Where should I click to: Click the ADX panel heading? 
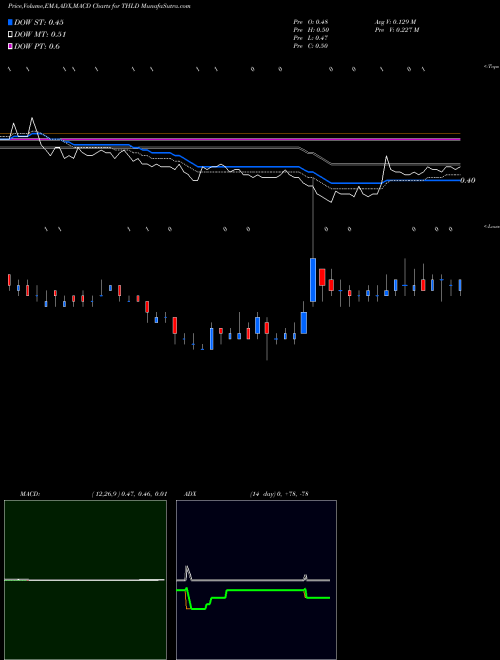(x=190, y=494)
